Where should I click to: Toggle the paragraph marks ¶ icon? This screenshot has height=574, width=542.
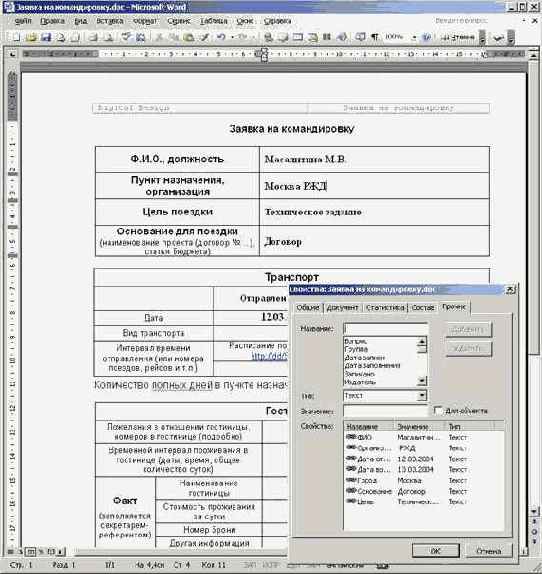[x=375, y=37]
